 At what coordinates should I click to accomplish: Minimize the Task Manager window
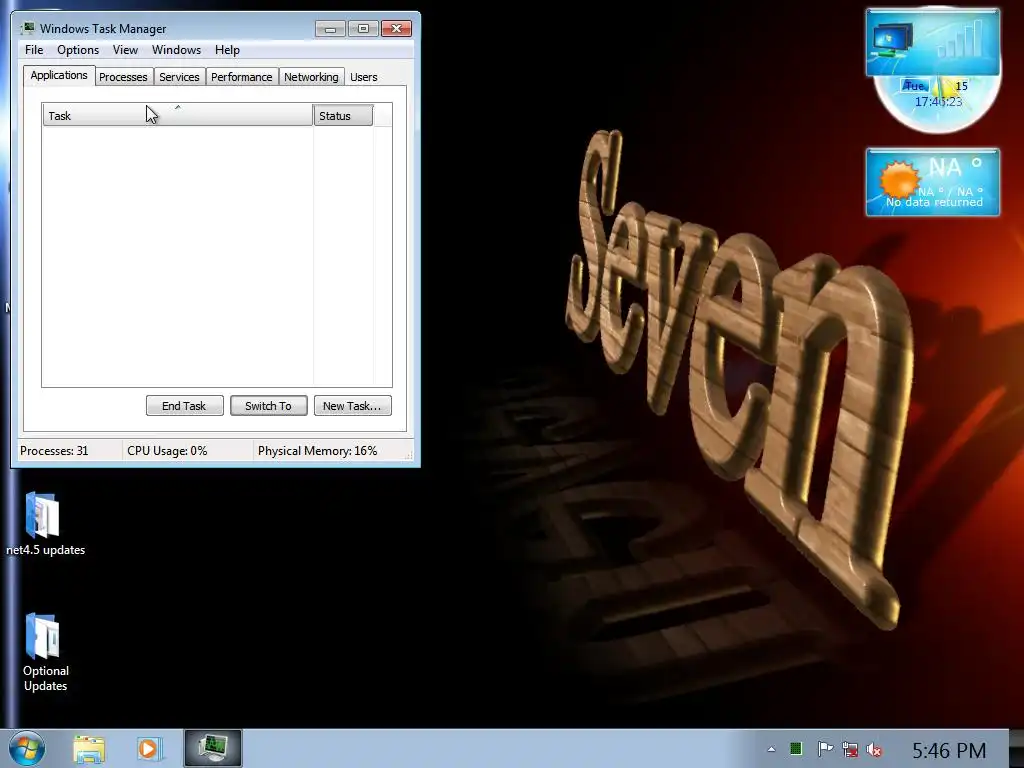(x=330, y=28)
